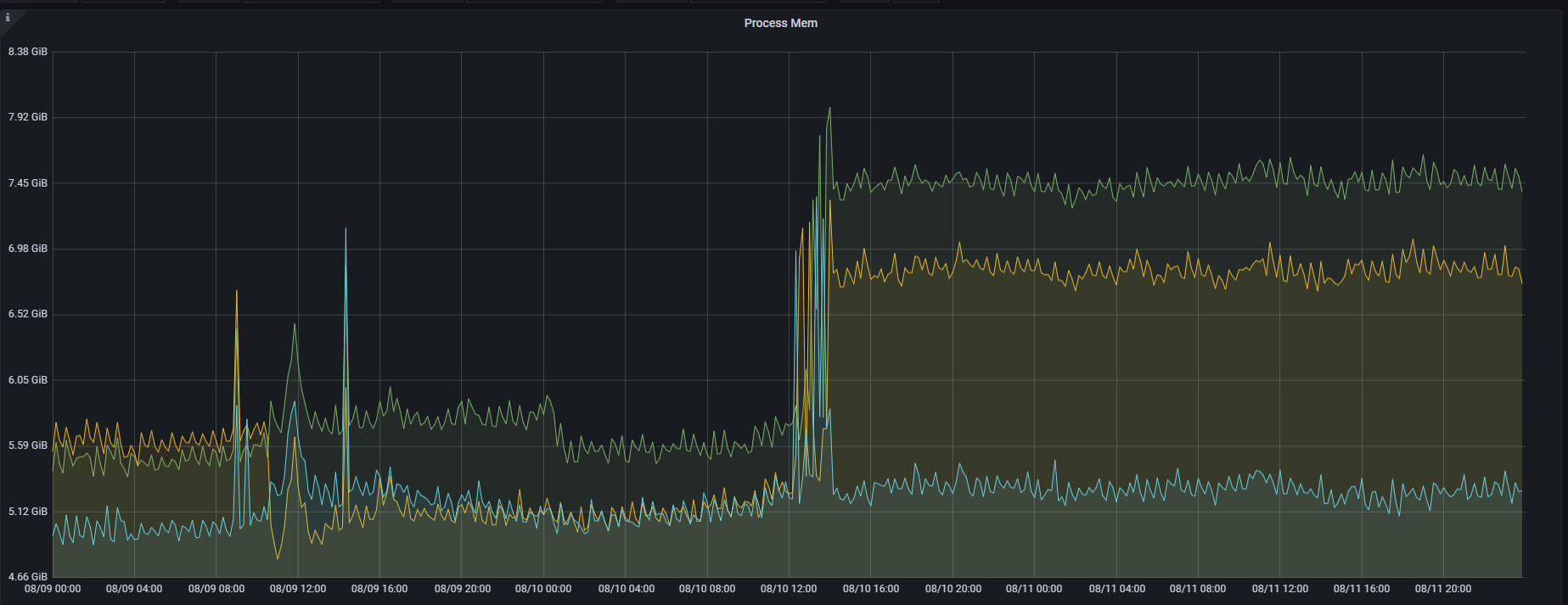Click the 7.45 GiB y-axis label

[x=28, y=183]
